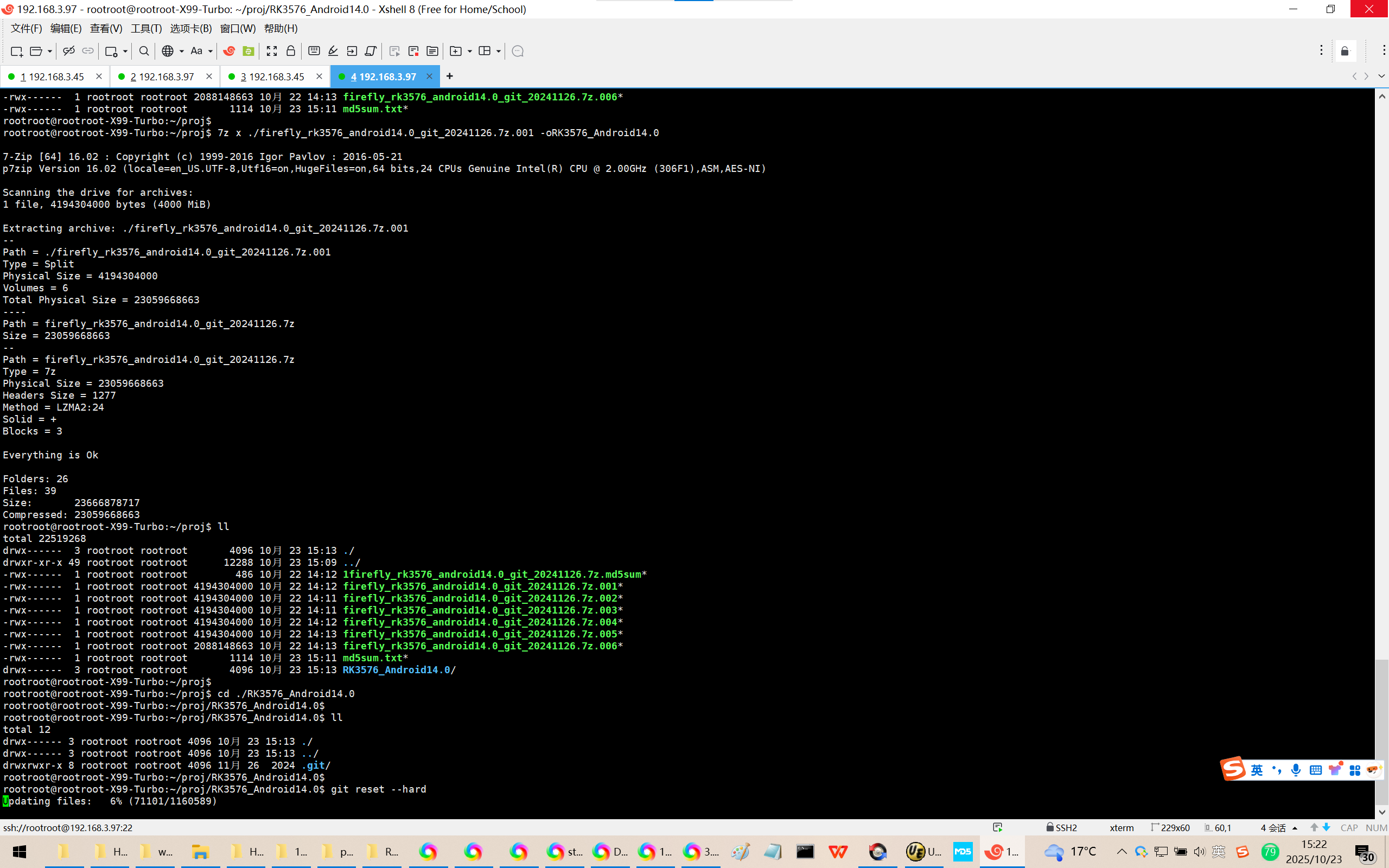
Task: Close the 3 192.168.3.45 tab
Action: coord(319,76)
